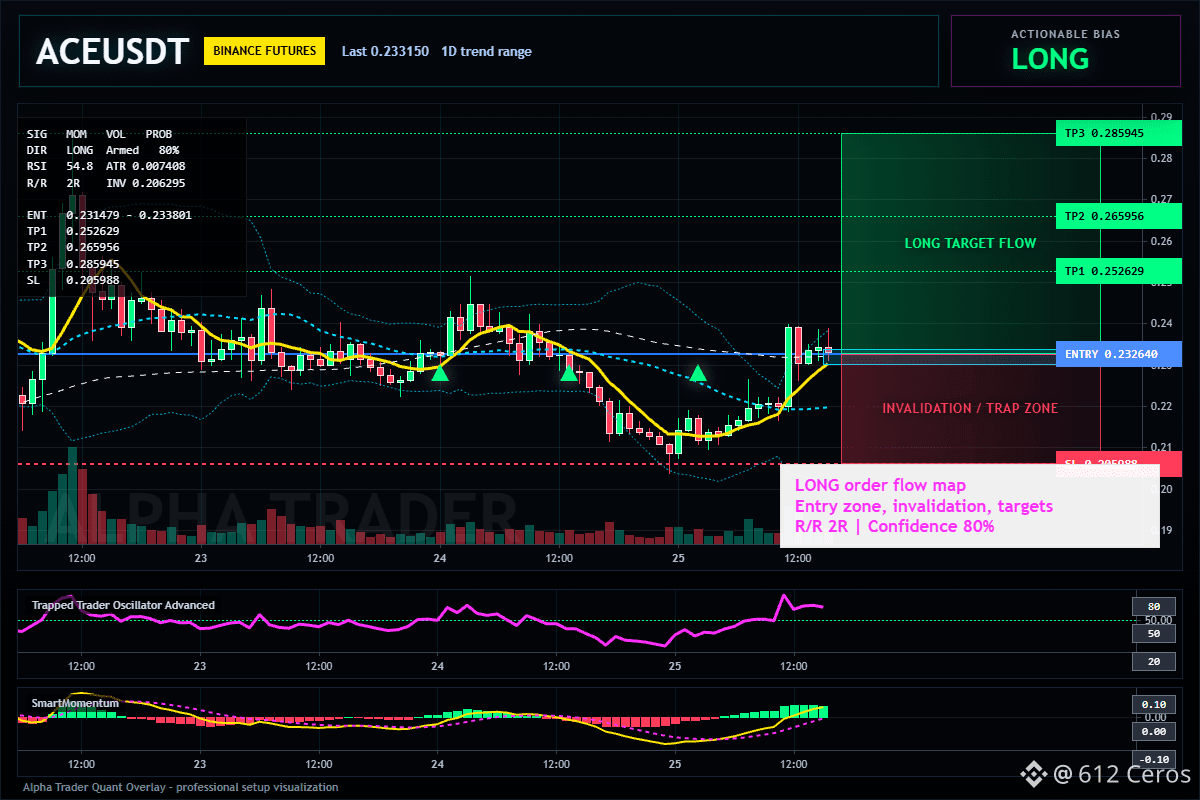
Task: Click the green signal triangle nearest the 24 date label
Action: [439, 372]
